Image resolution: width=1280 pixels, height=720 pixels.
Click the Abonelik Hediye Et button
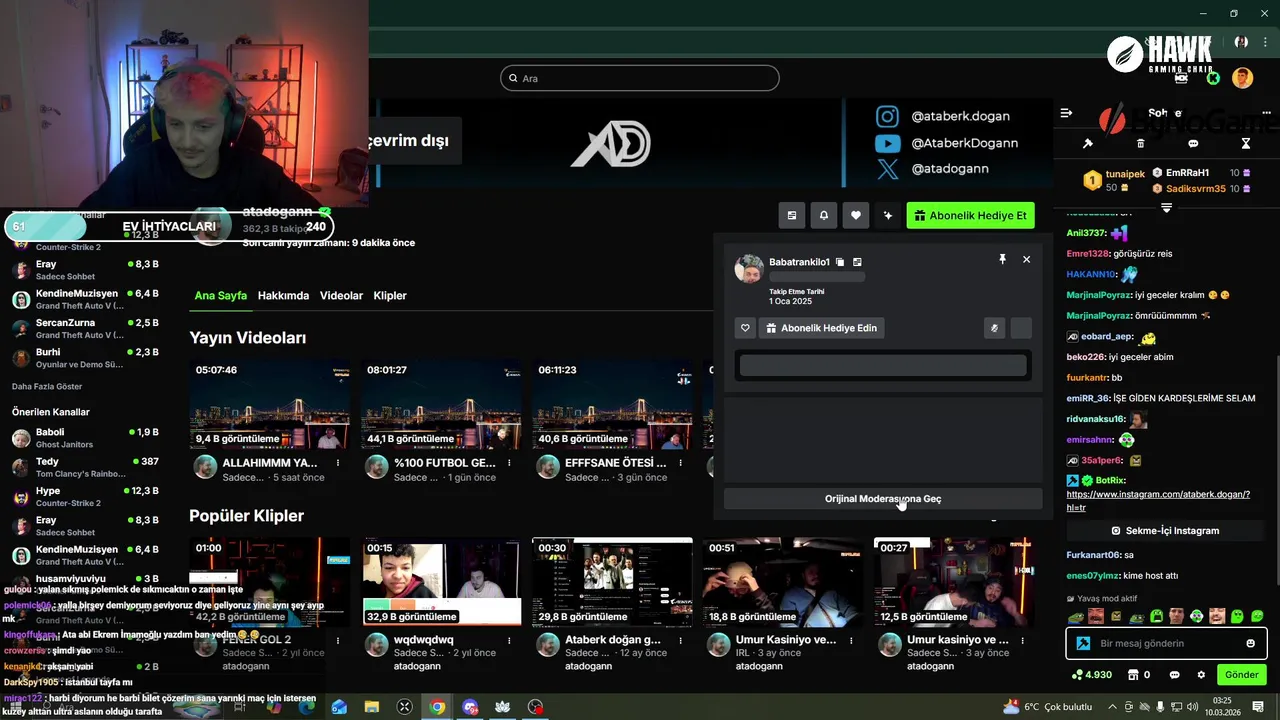click(x=970, y=215)
